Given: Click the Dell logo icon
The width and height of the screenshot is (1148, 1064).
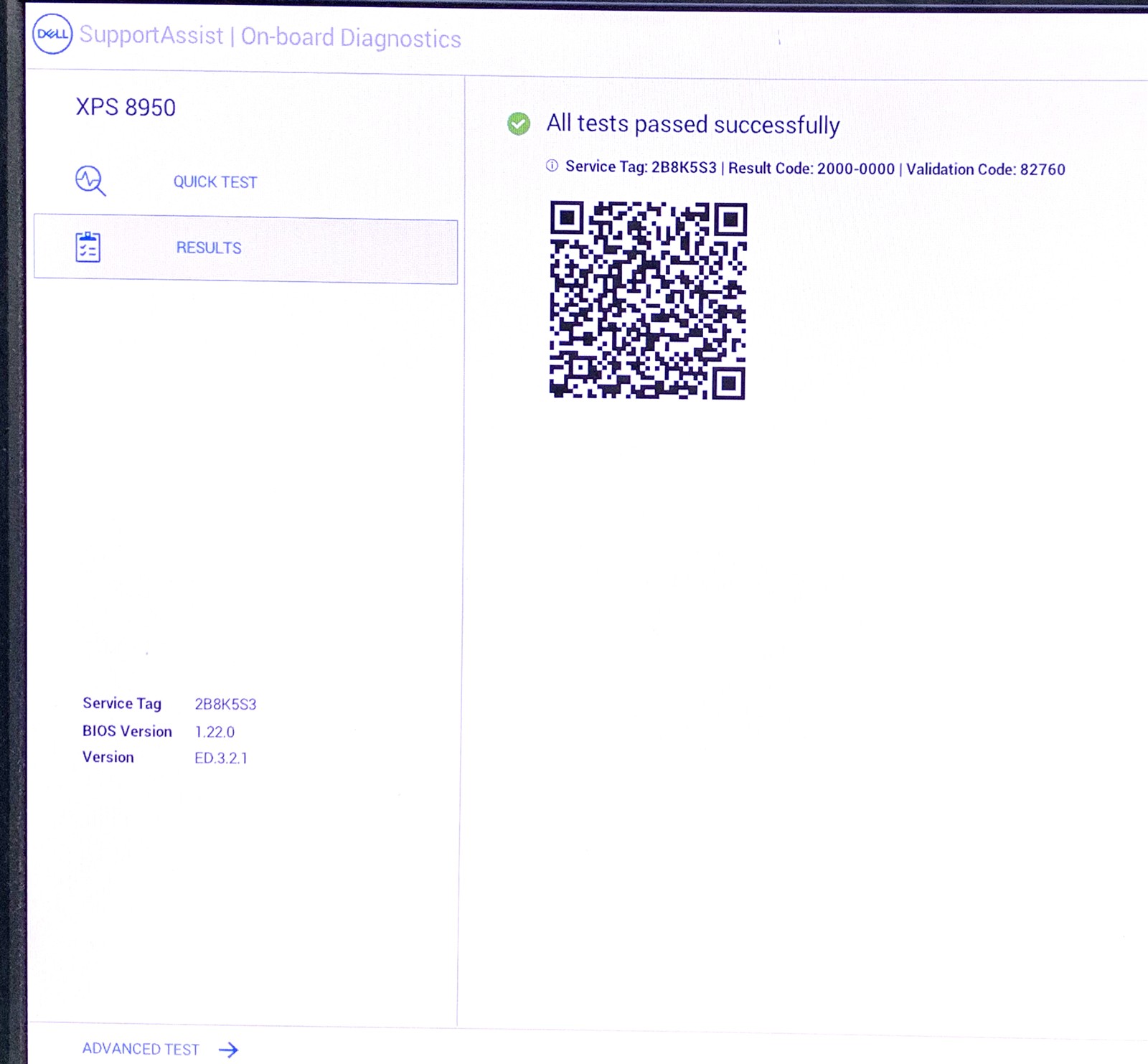Looking at the screenshot, I should (52, 34).
